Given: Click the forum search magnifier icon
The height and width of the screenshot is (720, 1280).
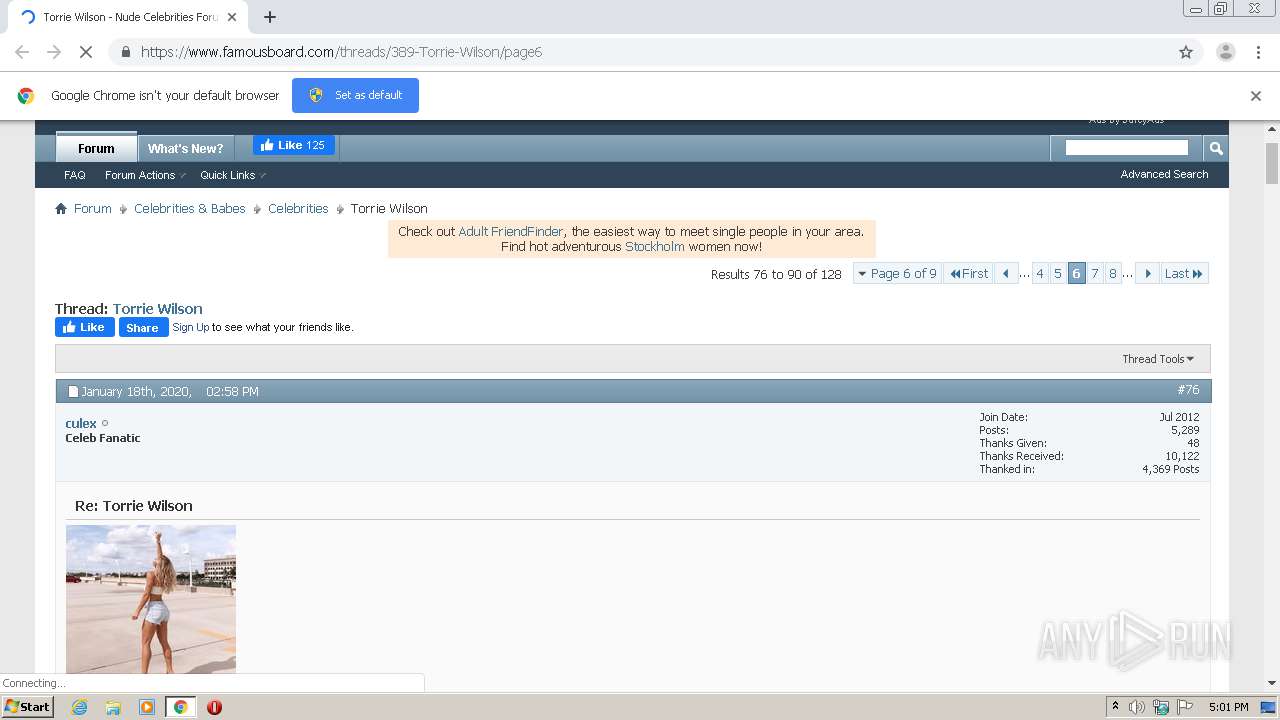Looking at the screenshot, I should point(1216,148).
